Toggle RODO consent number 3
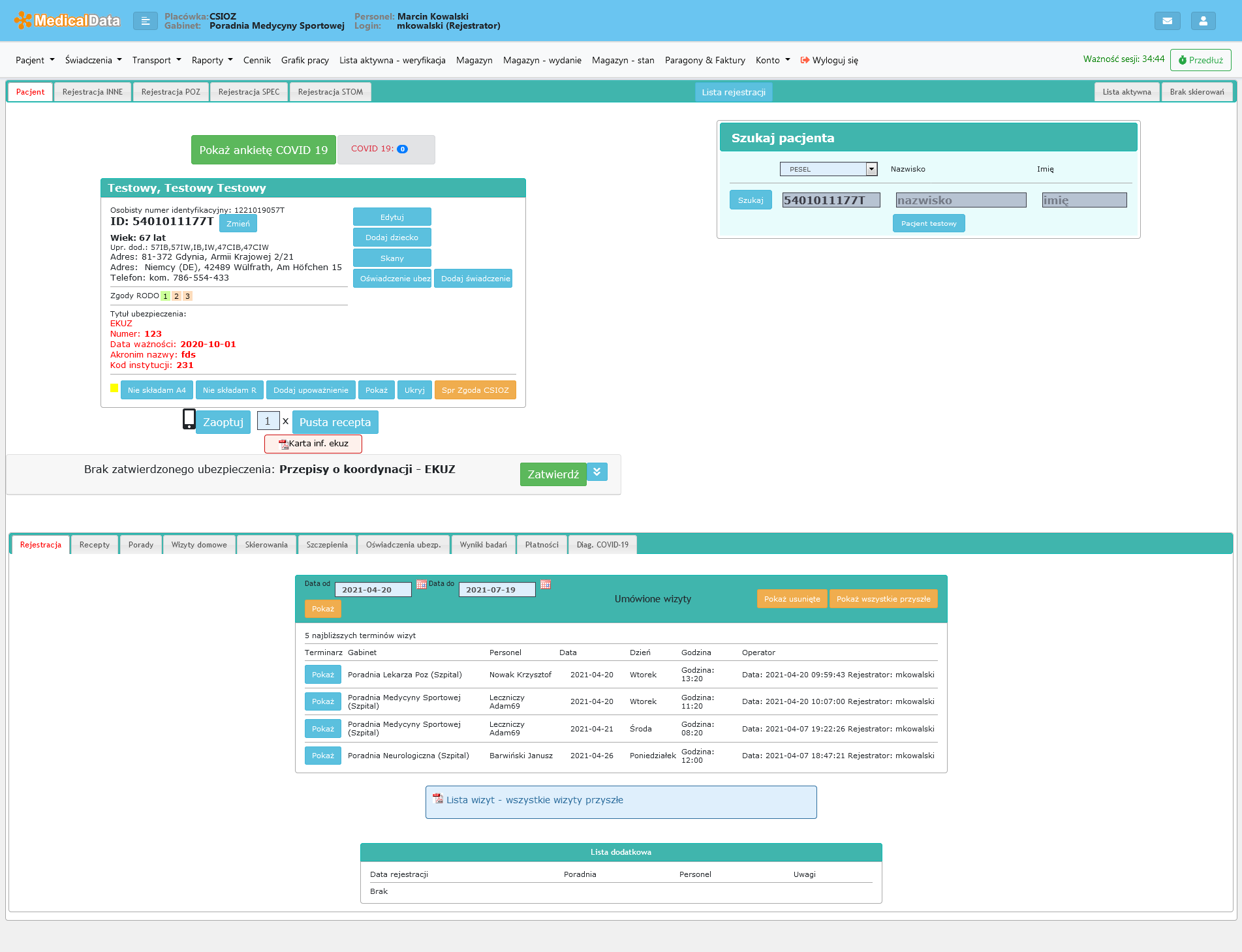Image resolution: width=1242 pixels, height=952 pixels. (187, 296)
